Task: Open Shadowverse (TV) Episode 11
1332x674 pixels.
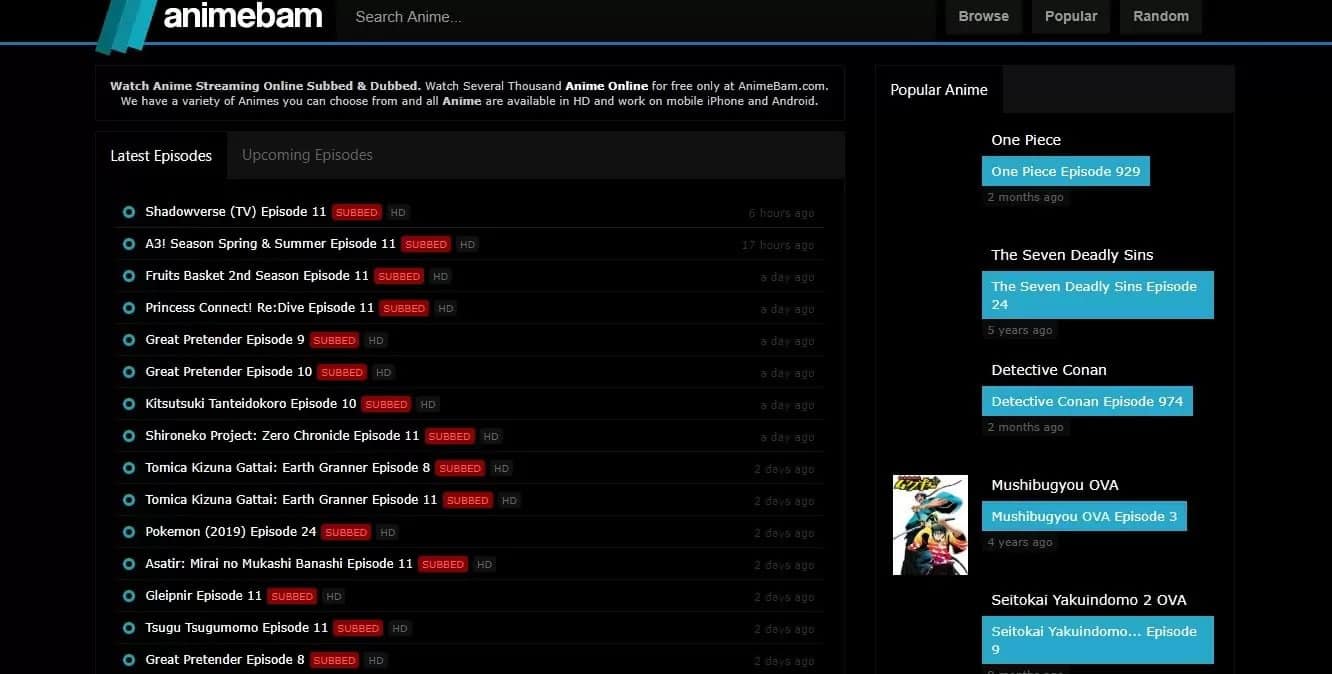Action: pos(236,212)
